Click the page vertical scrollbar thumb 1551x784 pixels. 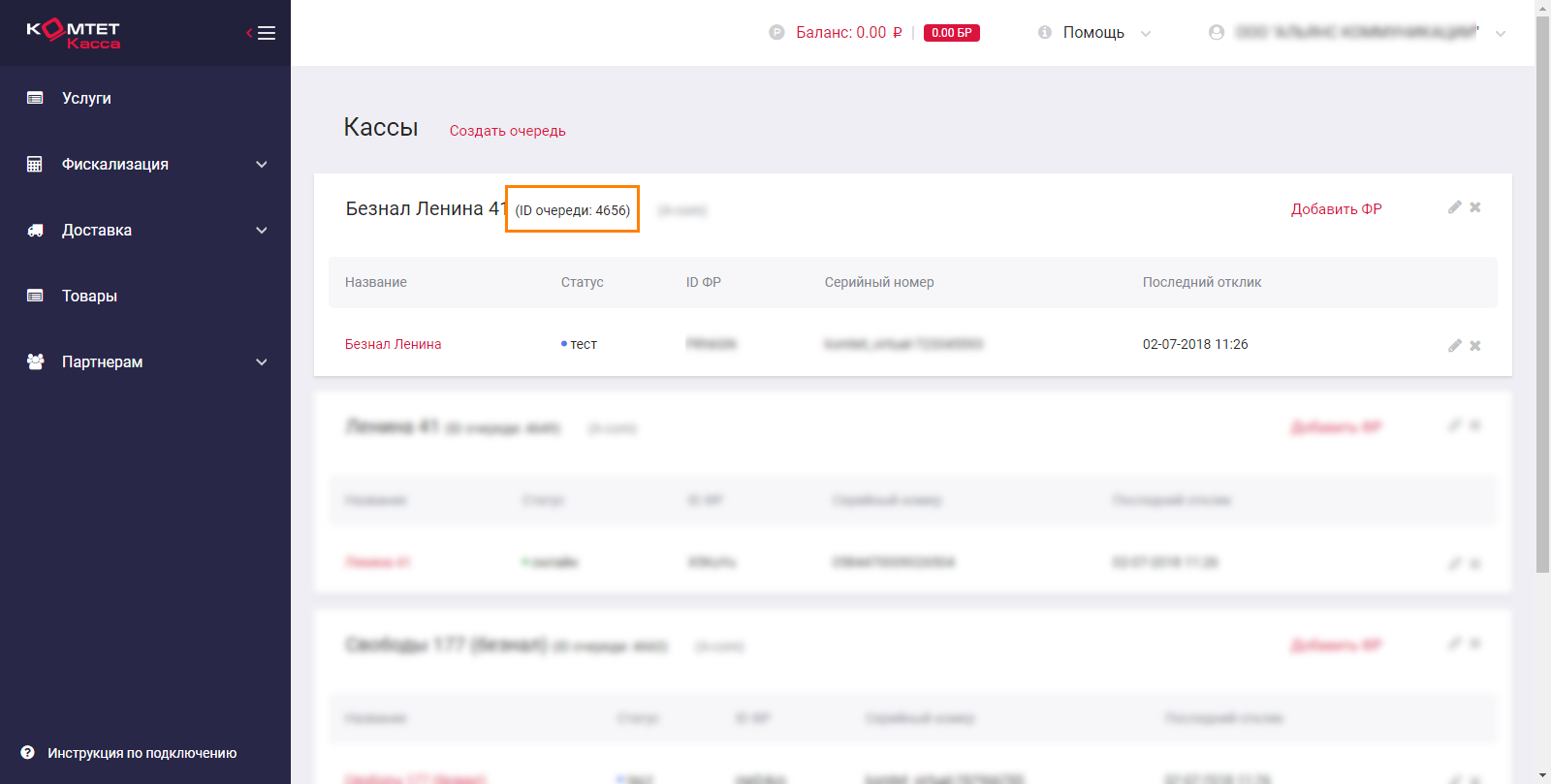(1542, 291)
